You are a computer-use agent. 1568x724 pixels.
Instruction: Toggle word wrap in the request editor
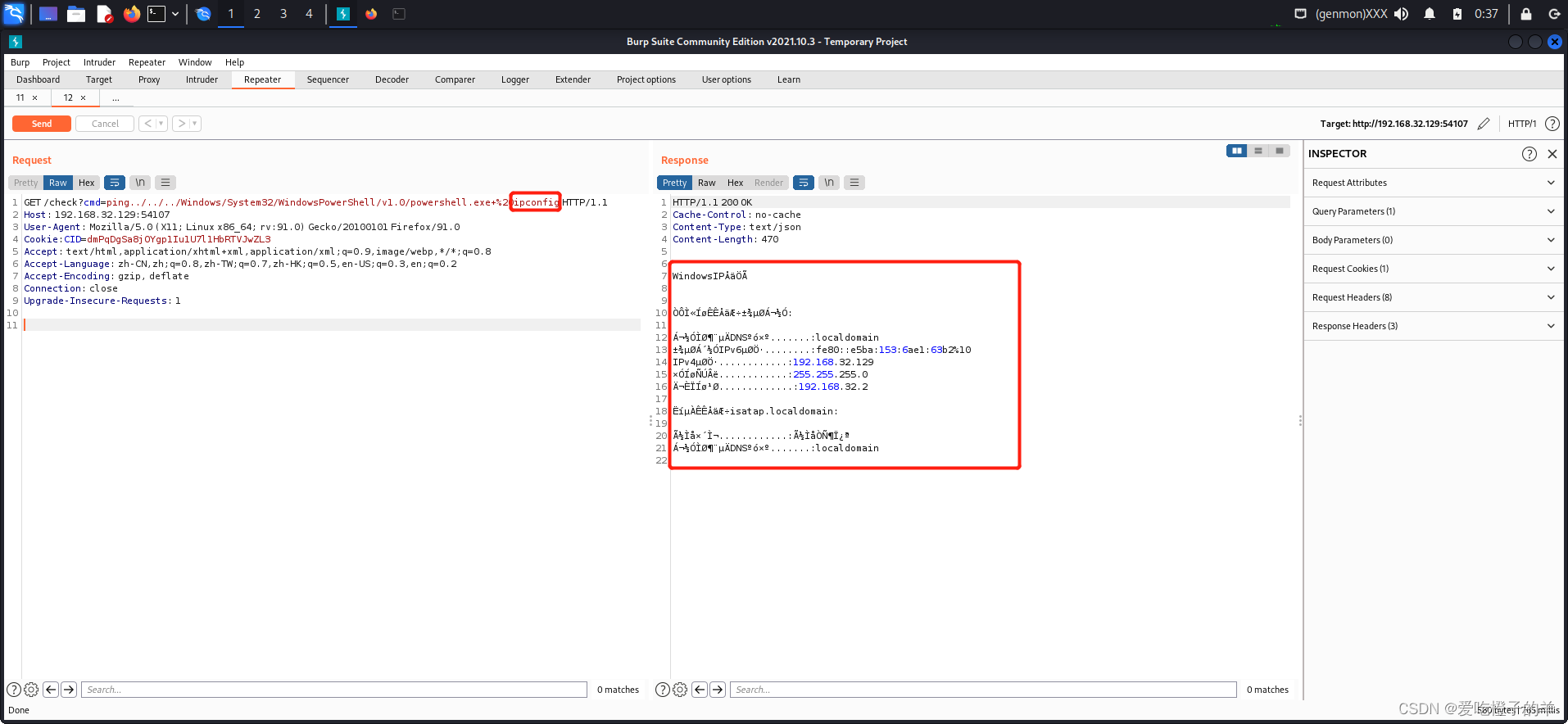click(x=115, y=183)
